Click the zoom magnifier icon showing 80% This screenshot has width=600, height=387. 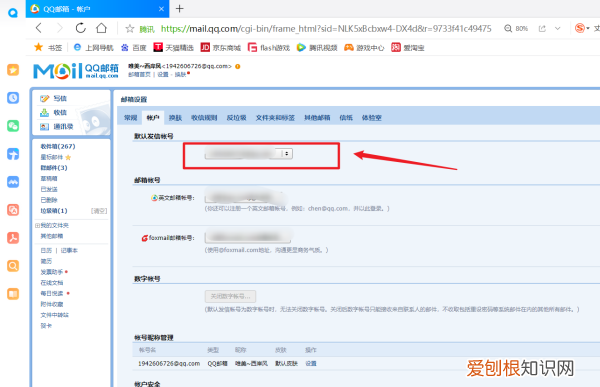click(x=508, y=29)
